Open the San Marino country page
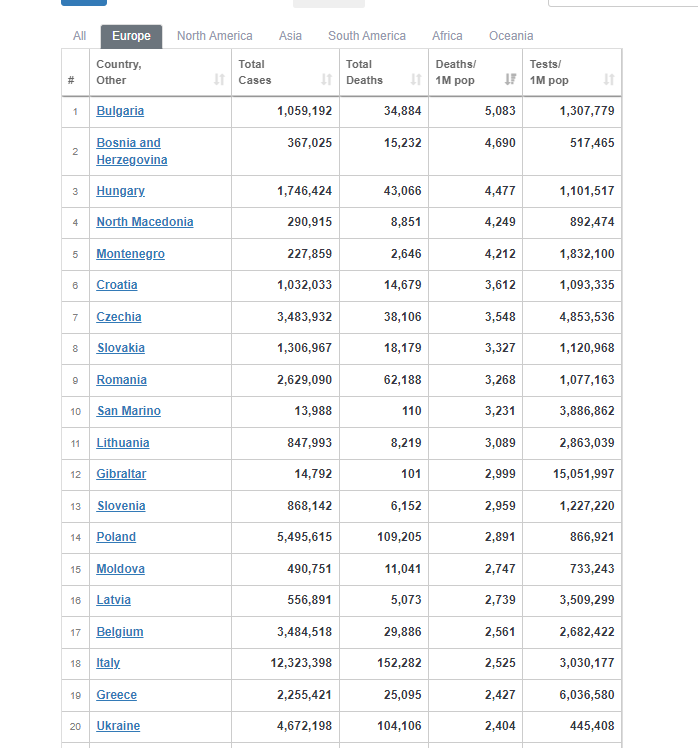This screenshot has width=698, height=748. point(128,411)
